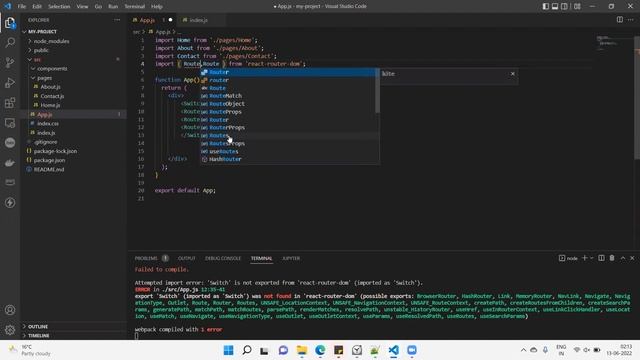The image size is (640, 360).
Task: Open the Thunder Client lightning icon
Action: [10, 202]
